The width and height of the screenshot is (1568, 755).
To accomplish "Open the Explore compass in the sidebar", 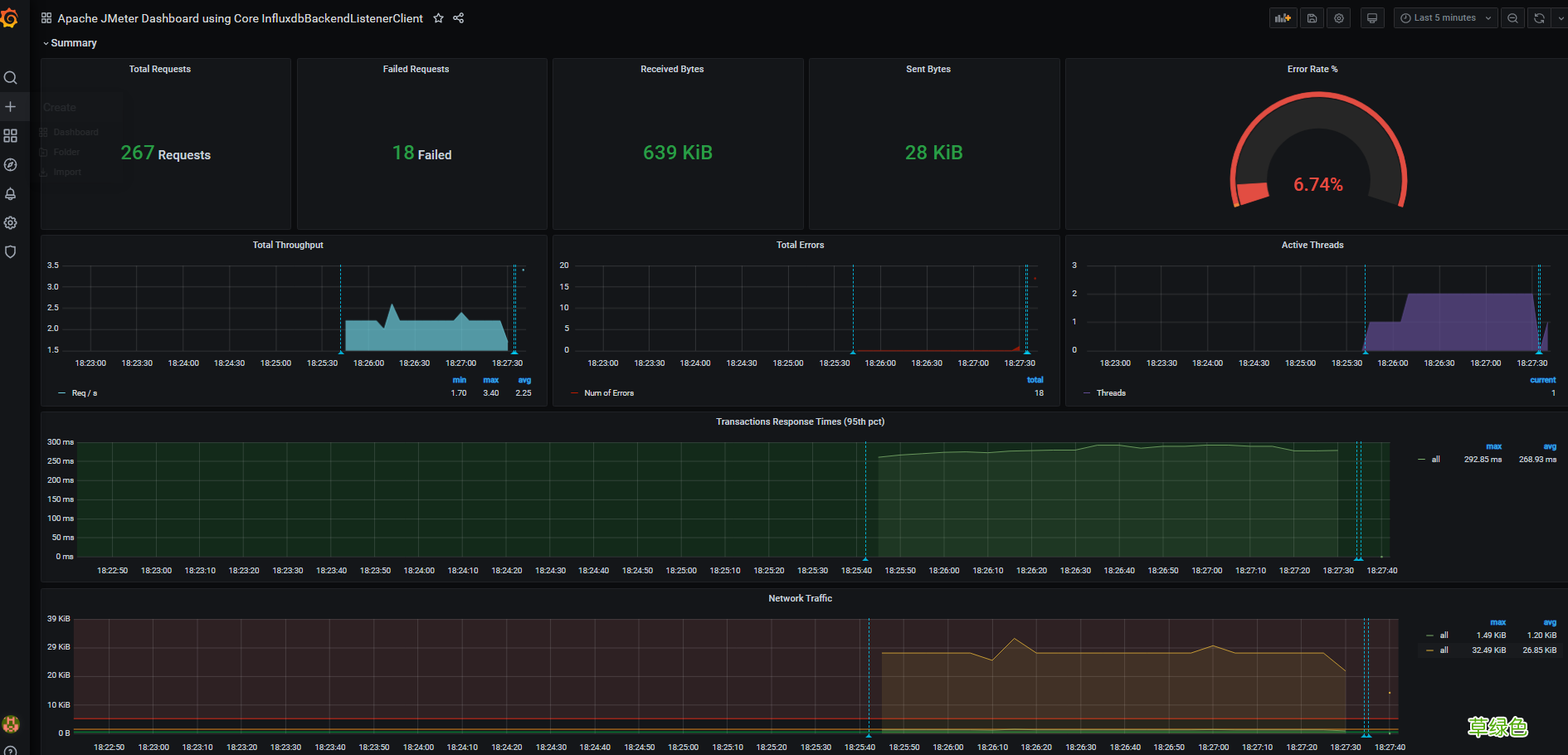I will point(11,164).
